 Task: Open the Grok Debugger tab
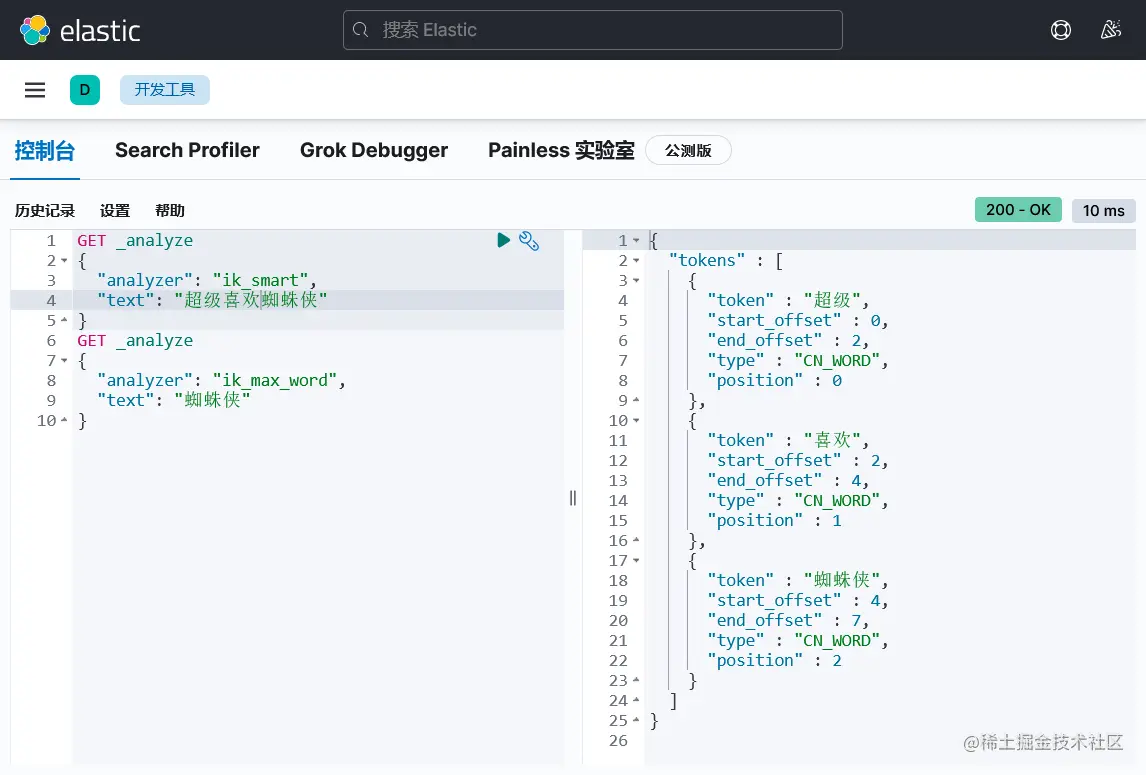tap(373, 150)
